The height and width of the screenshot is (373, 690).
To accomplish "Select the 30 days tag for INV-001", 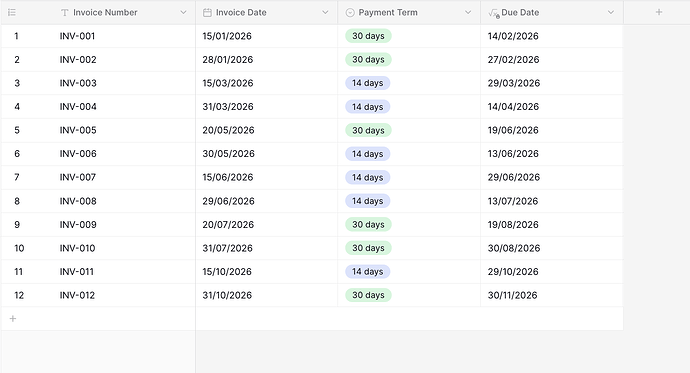I will pos(368,36).
